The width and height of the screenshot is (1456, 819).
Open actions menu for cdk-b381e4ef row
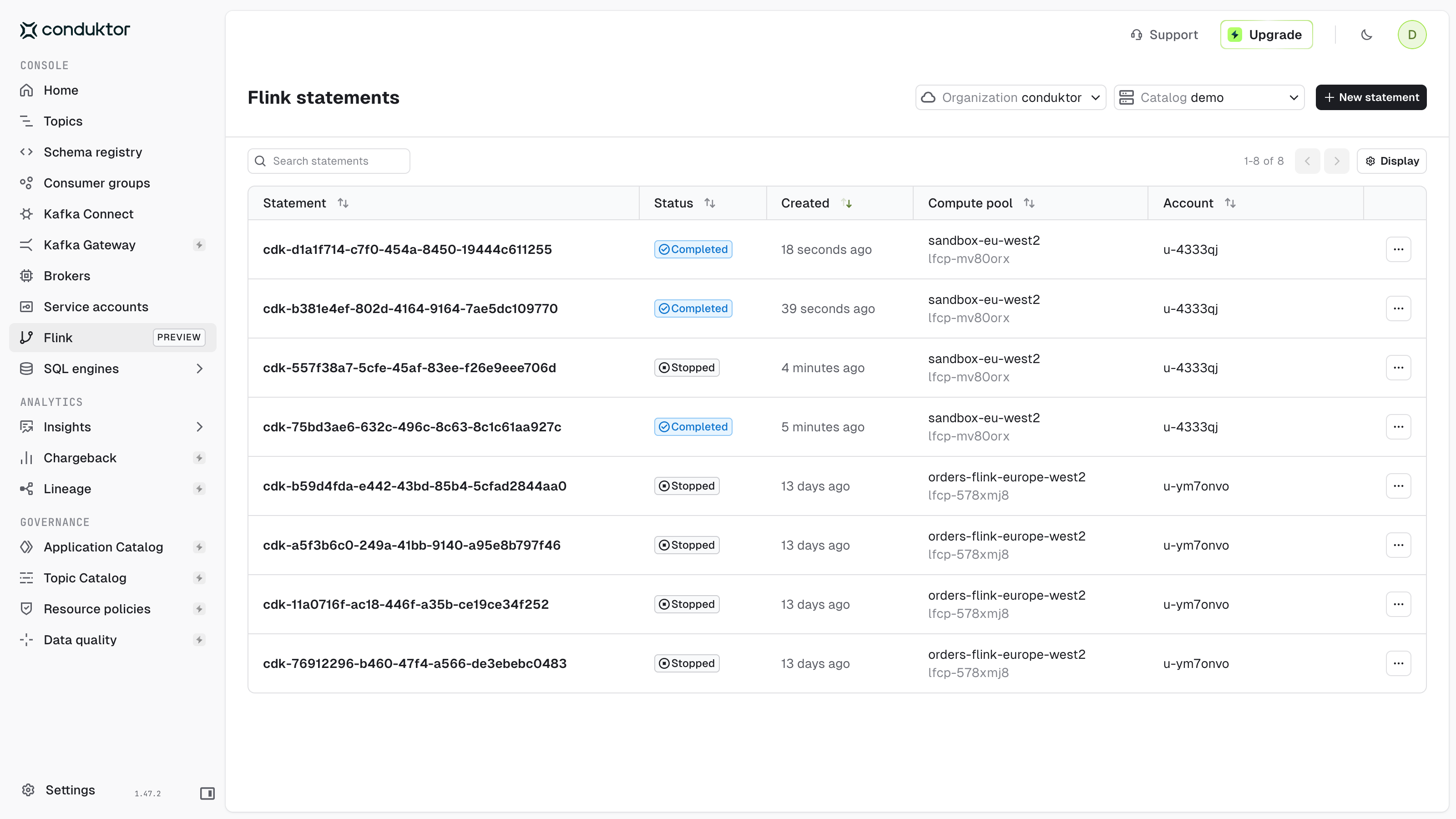pos(1398,308)
